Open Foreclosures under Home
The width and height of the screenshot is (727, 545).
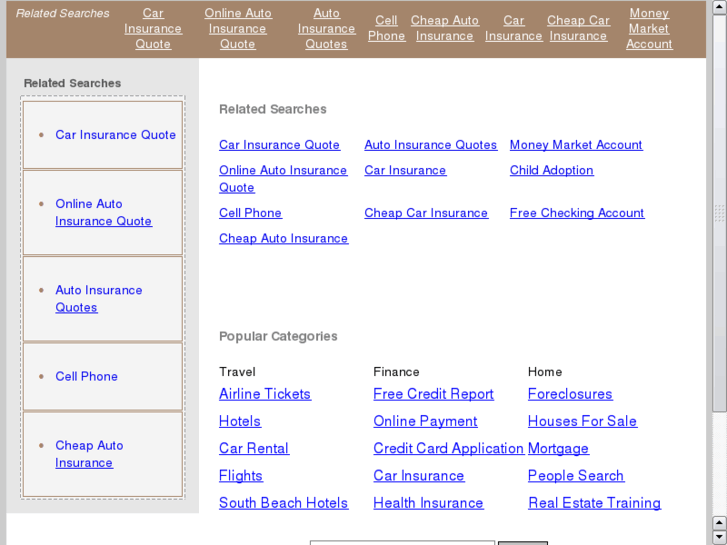570,394
